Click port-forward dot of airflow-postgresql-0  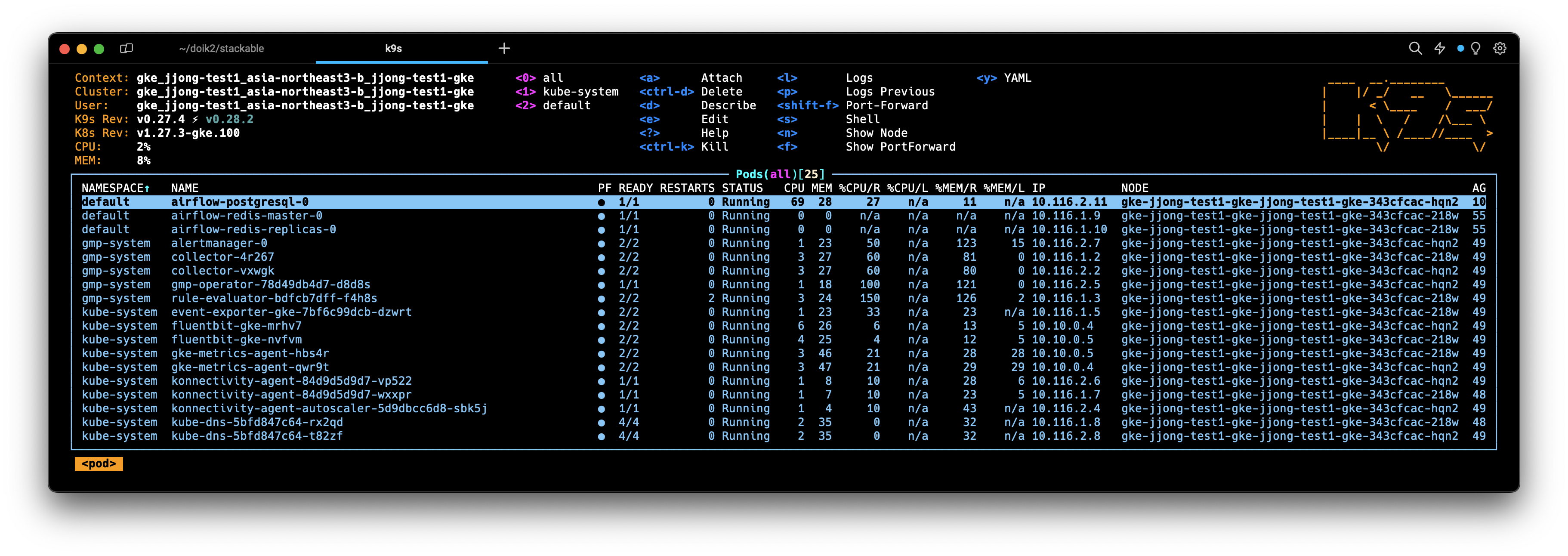pos(602,202)
